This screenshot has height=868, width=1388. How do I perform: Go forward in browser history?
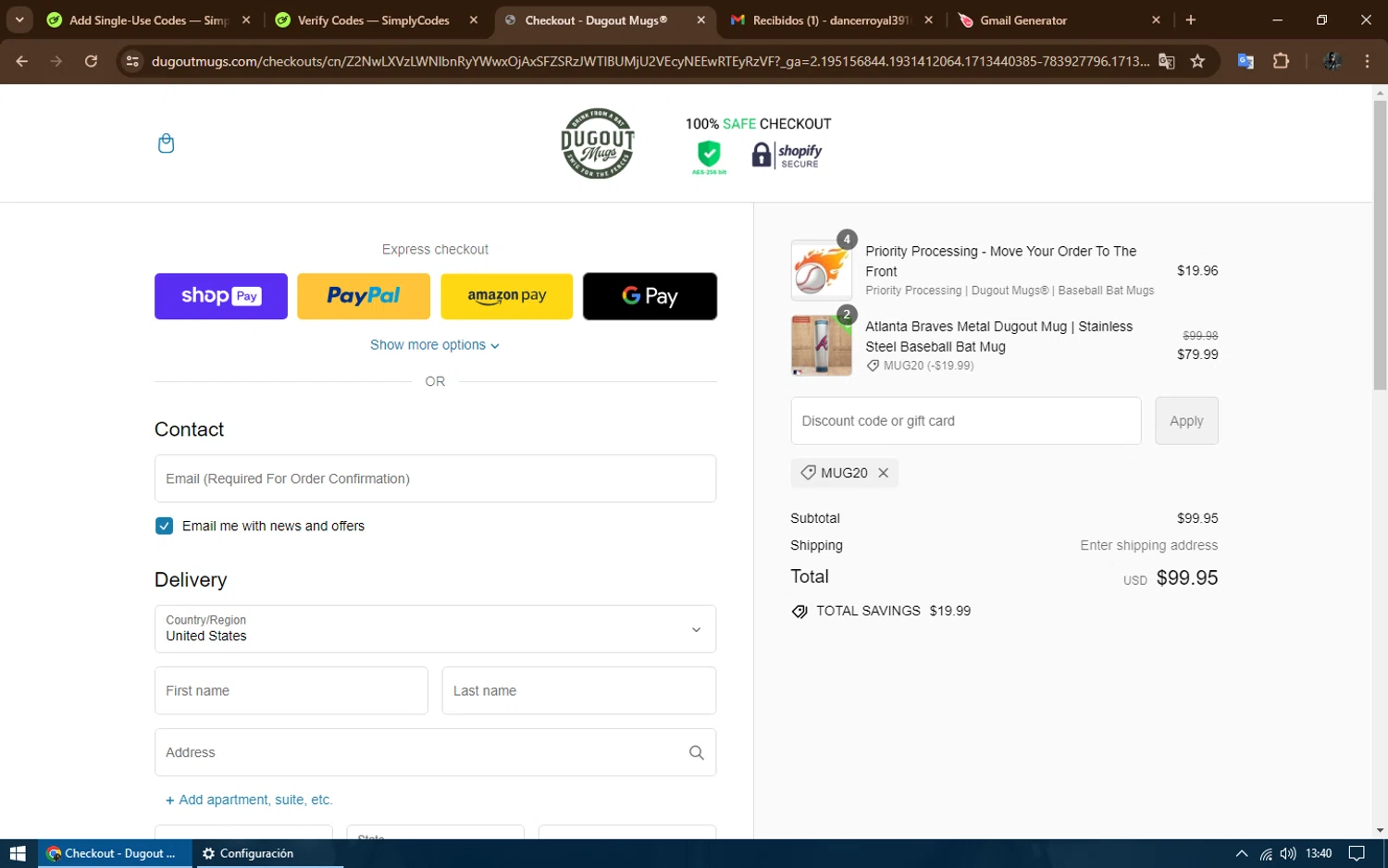tap(56, 61)
